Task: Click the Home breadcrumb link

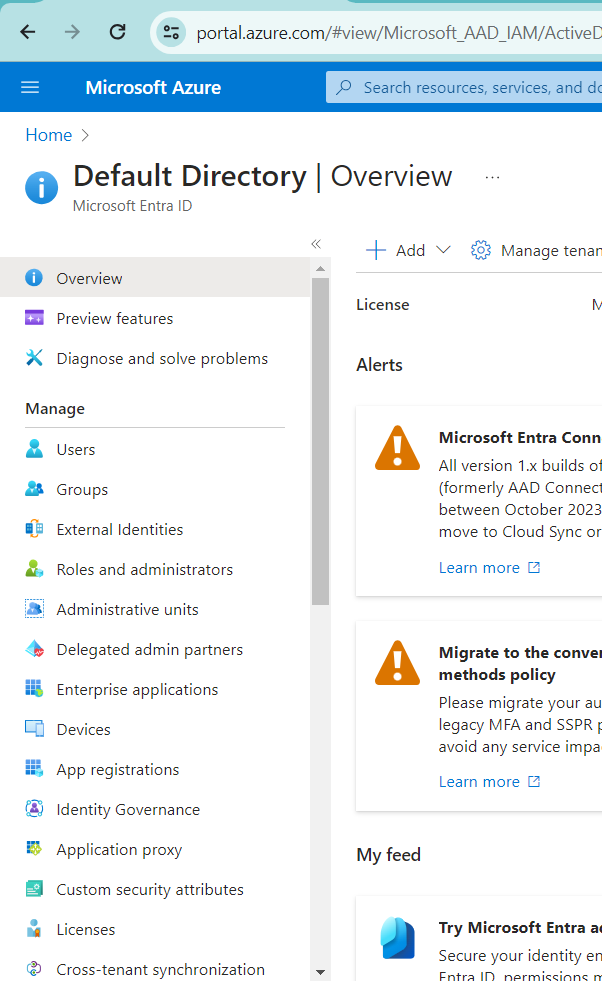Action: (49, 135)
